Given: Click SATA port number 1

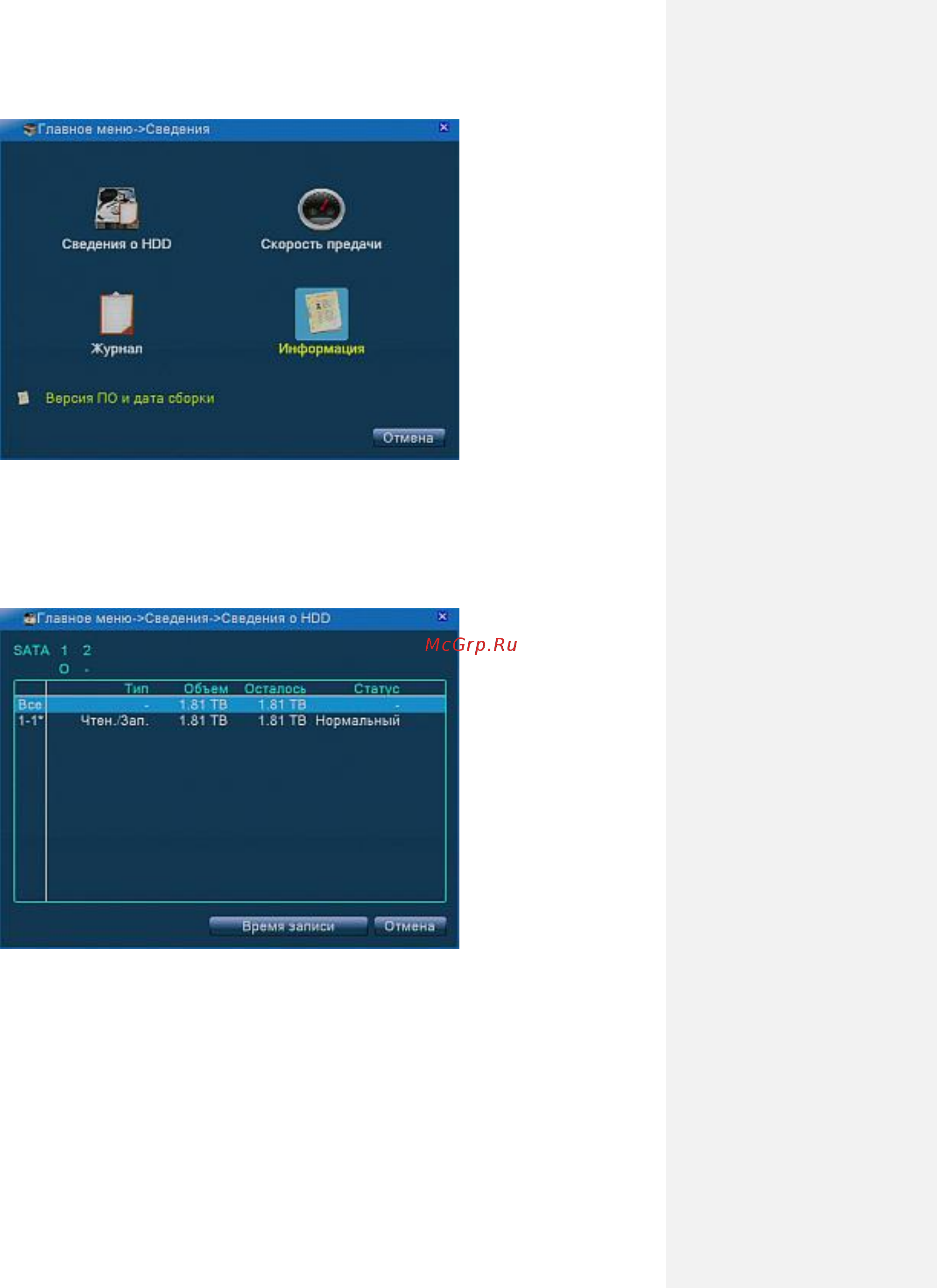Looking at the screenshot, I should point(64,650).
